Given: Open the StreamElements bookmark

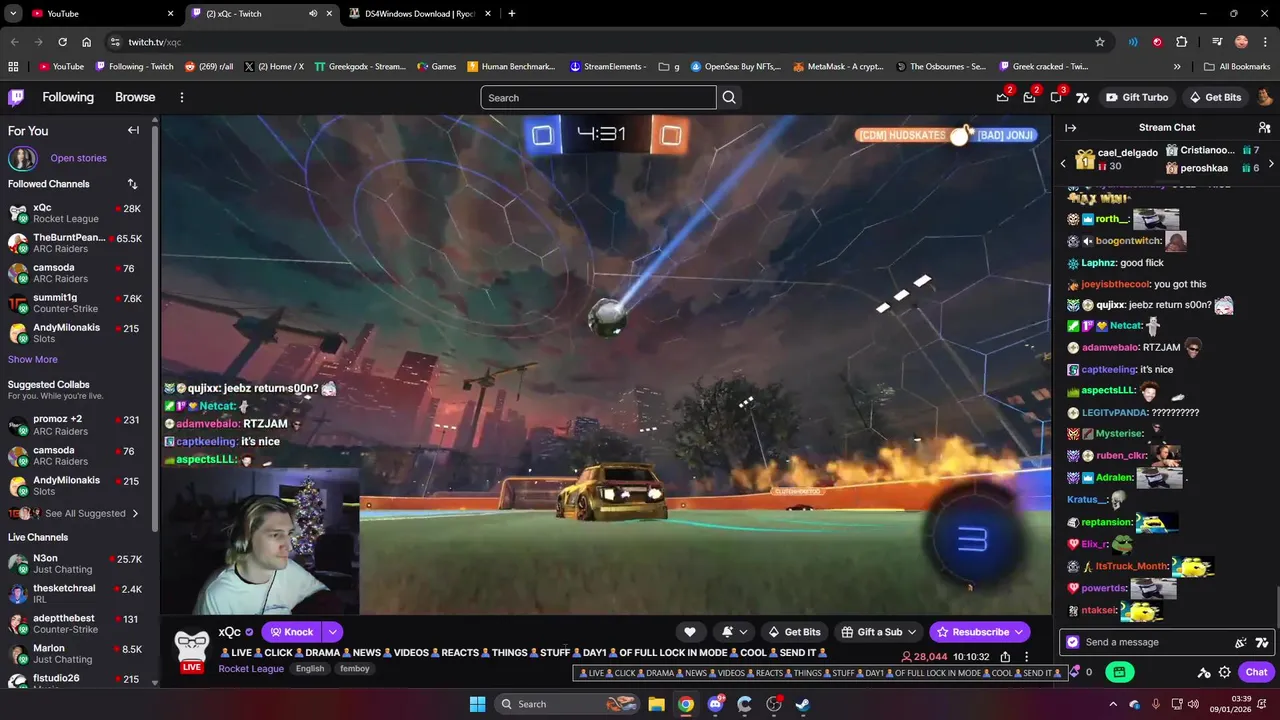Looking at the screenshot, I should (x=608, y=67).
